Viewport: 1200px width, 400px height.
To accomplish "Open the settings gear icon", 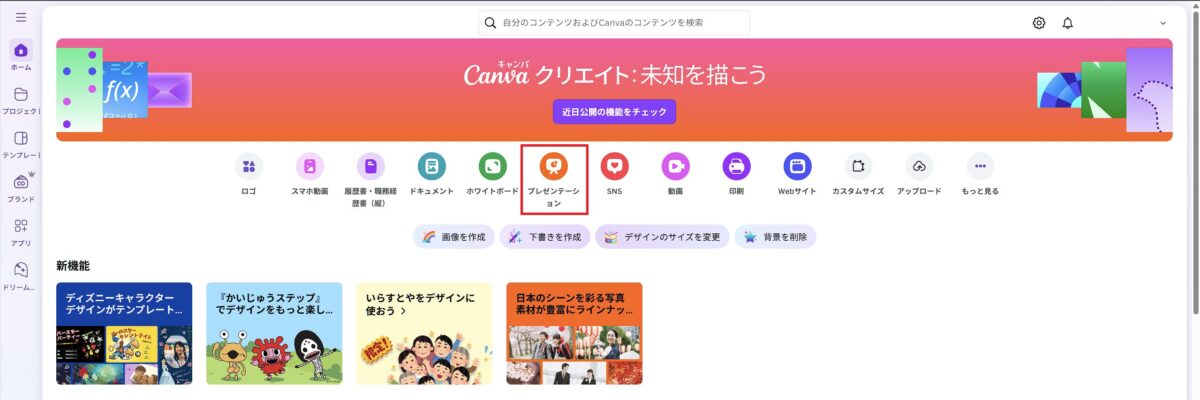I will 1039,22.
